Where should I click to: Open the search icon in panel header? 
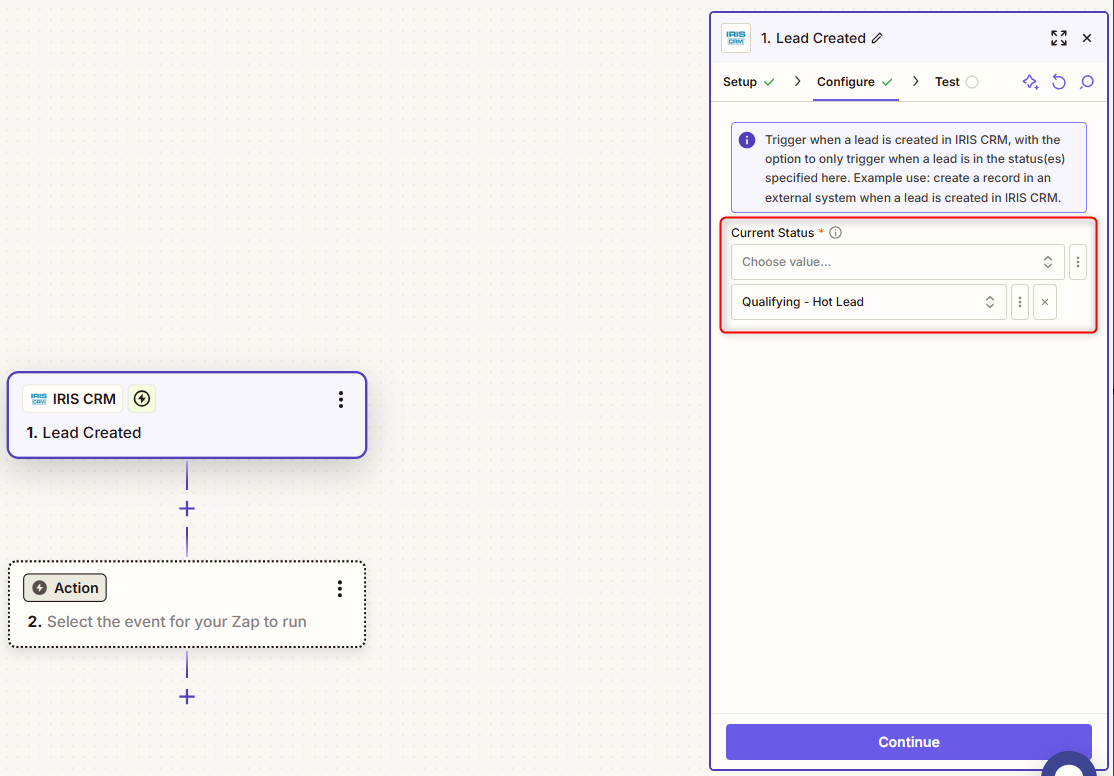(x=1087, y=82)
